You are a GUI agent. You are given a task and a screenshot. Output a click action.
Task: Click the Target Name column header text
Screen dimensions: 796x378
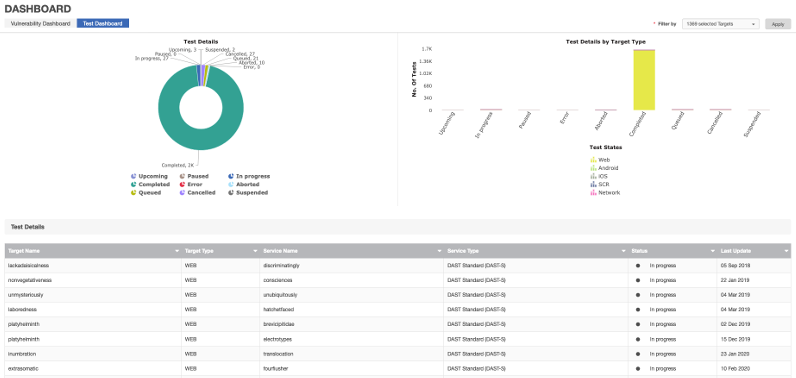pyautogui.click(x=24, y=251)
